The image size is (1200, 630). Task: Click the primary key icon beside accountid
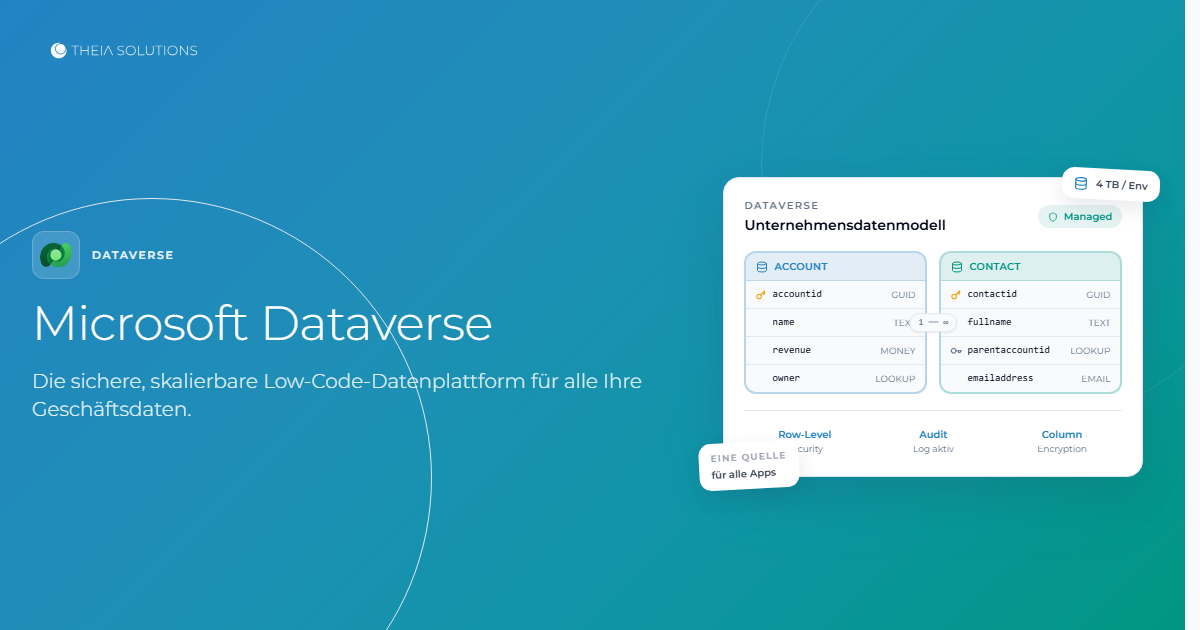761,295
